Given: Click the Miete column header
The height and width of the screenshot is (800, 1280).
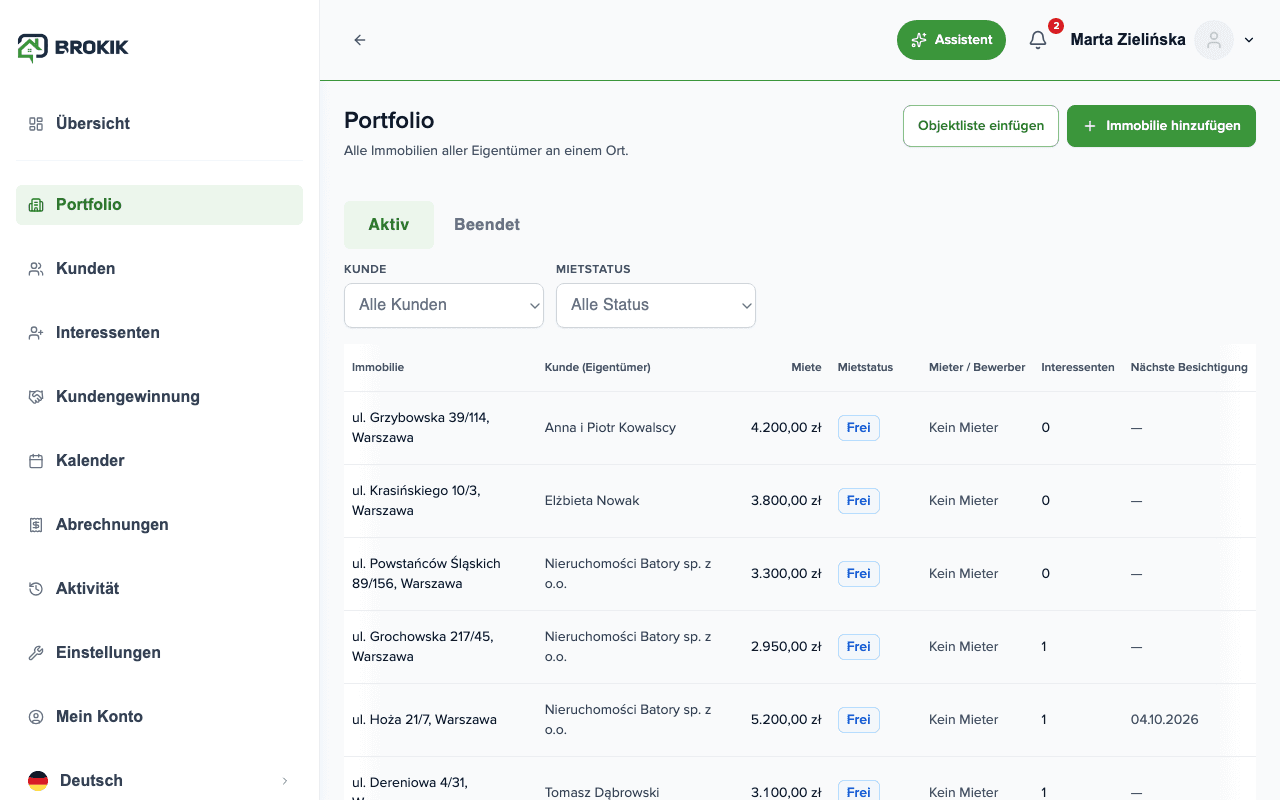Looking at the screenshot, I should click(806, 368).
